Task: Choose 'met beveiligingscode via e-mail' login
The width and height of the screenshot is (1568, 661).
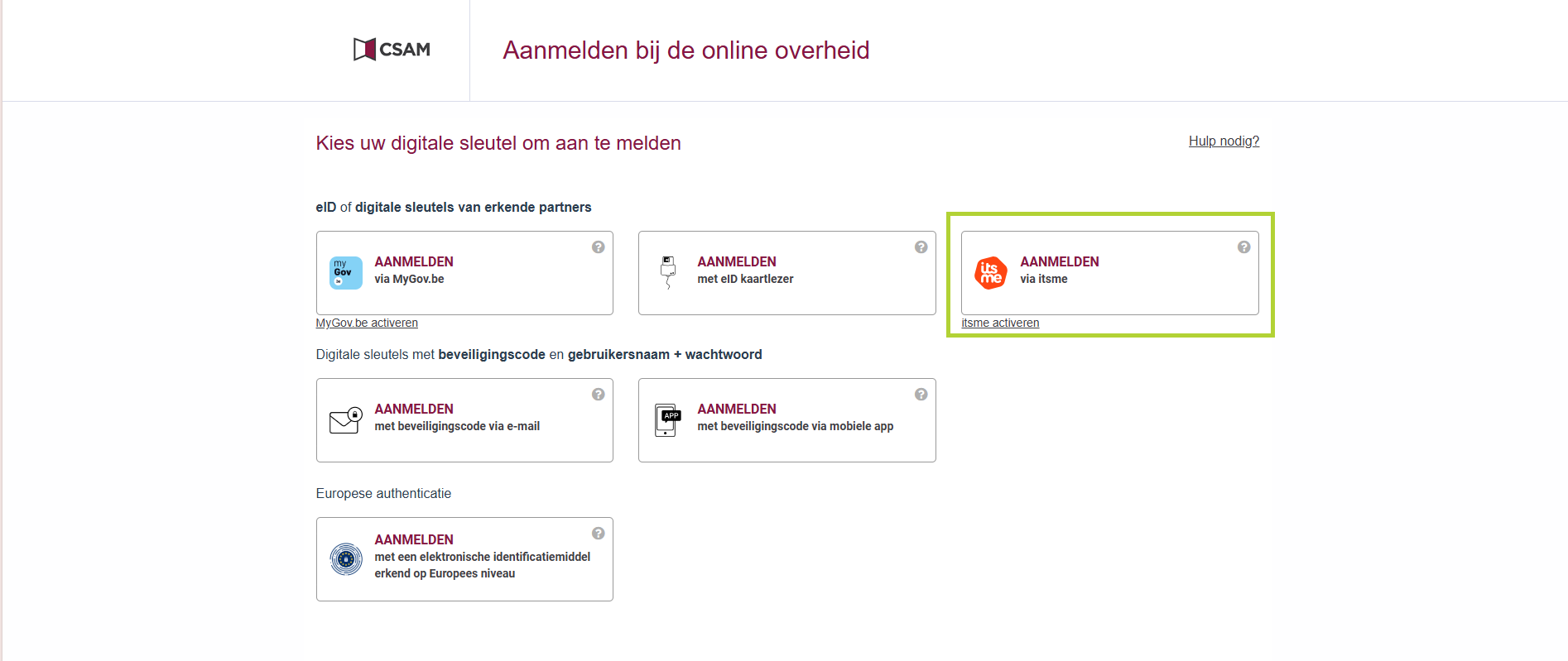Action: pos(456,426)
